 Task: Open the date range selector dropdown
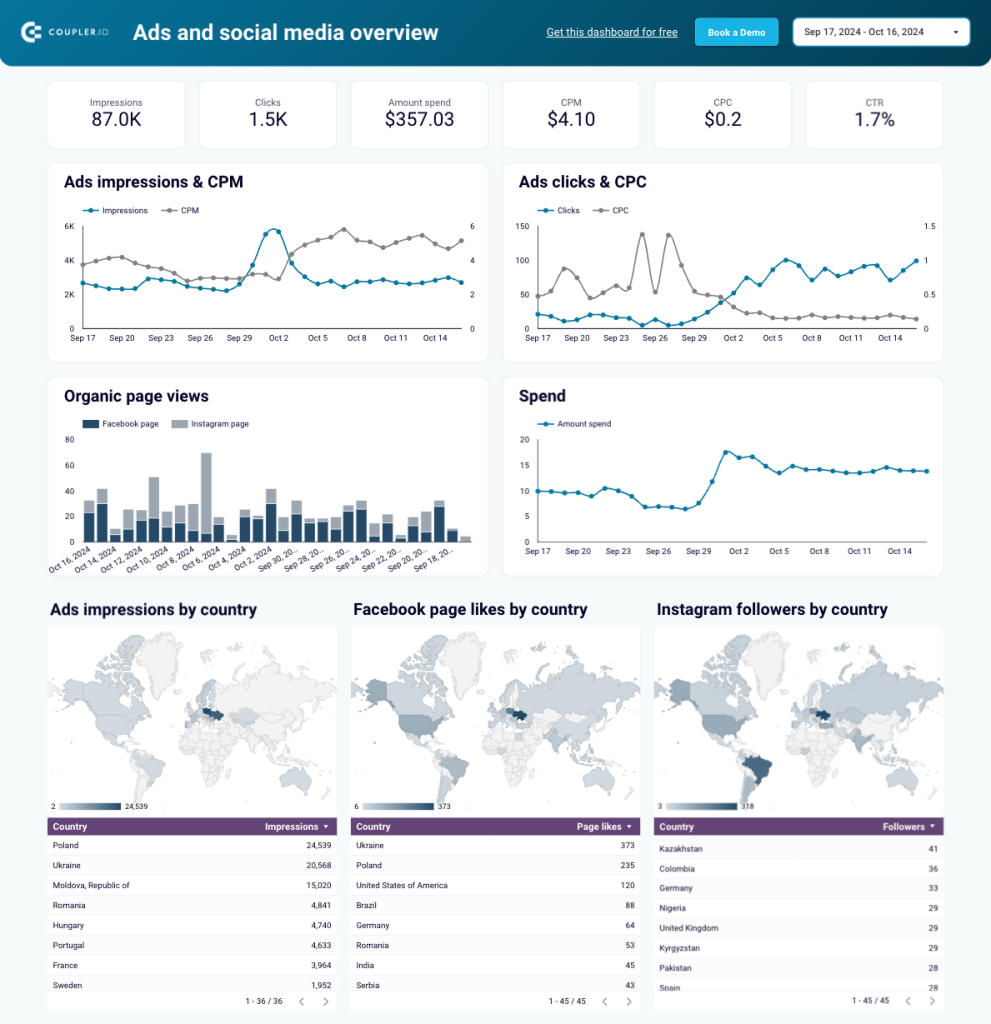[x=880, y=31]
